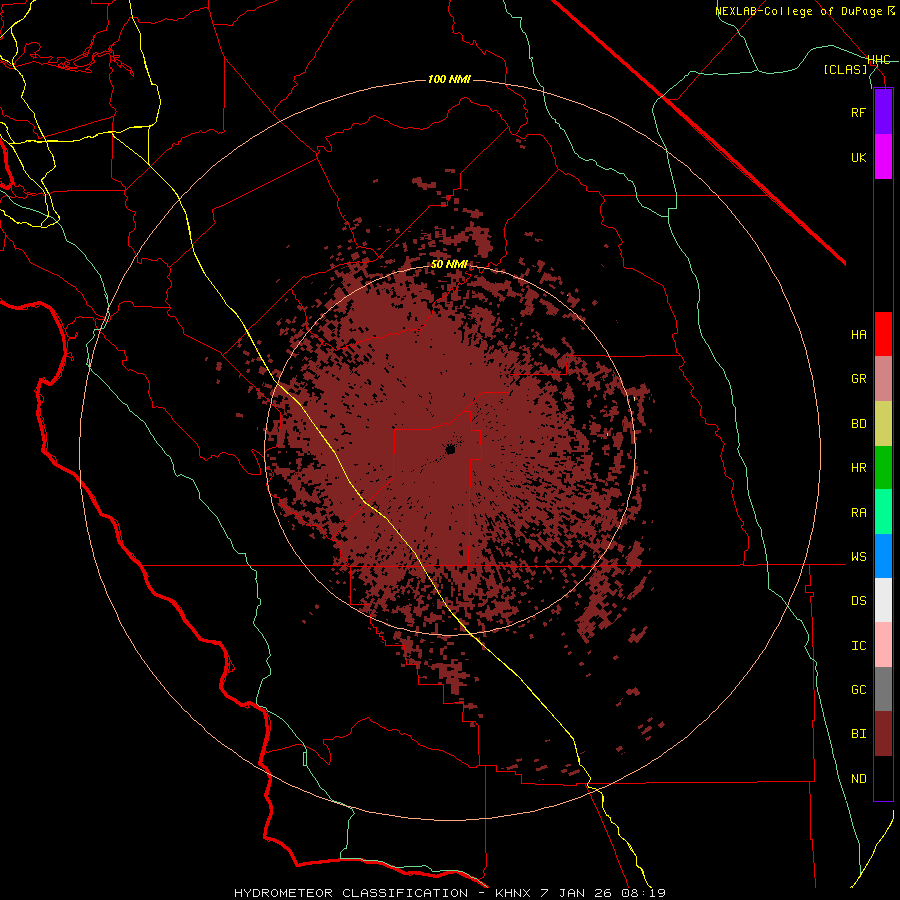900x900 pixels.
Task: Click the WS legend label
Action: tap(858, 557)
